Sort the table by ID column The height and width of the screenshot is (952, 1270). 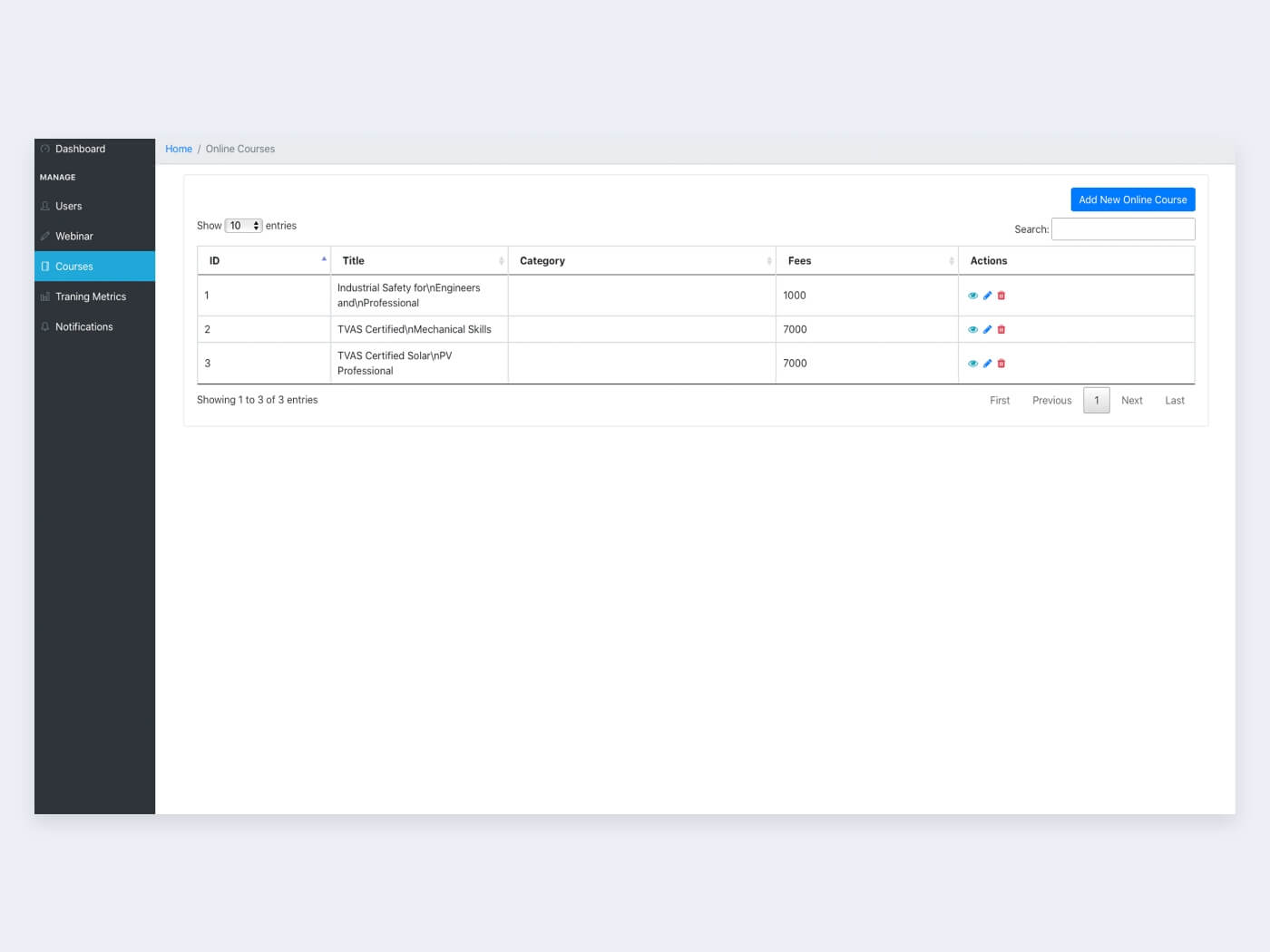tap(263, 261)
